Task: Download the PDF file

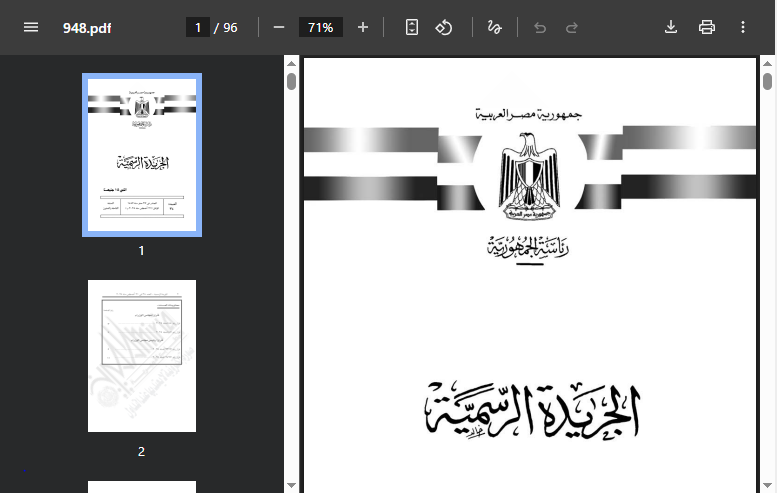Action: pyautogui.click(x=671, y=27)
